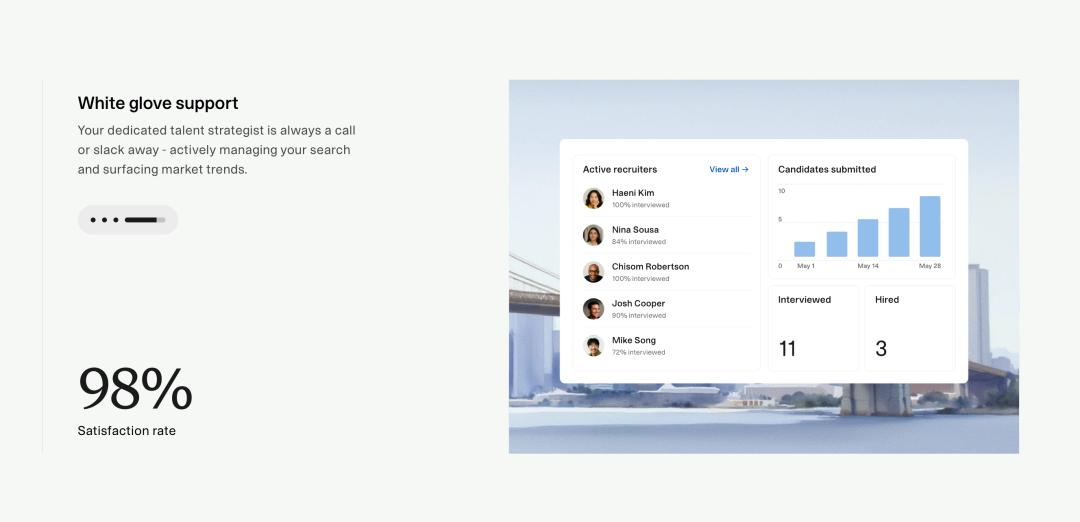
Task: Jump to the third carousel dot
Action: [x=116, y=220]
